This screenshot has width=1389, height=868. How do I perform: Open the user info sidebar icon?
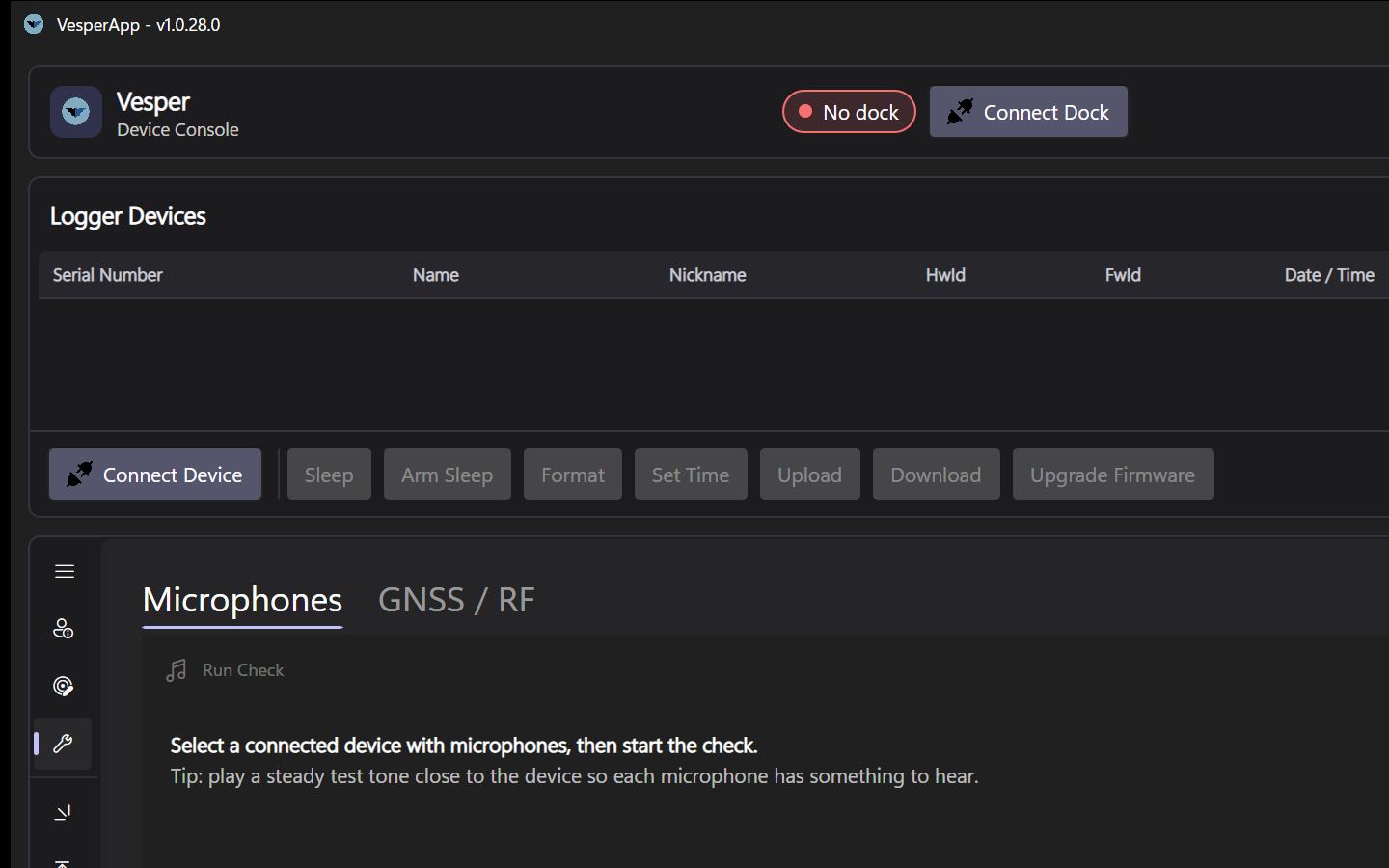63,629
